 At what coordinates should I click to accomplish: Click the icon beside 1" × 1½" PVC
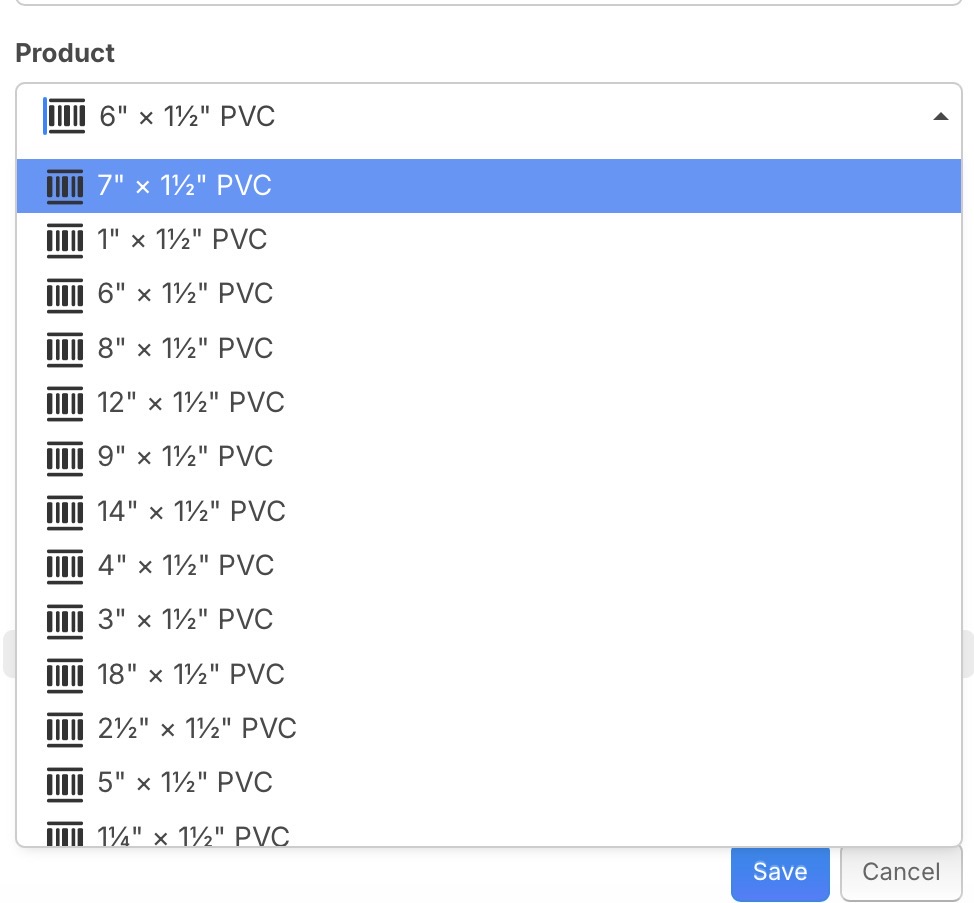coord(65,240)
